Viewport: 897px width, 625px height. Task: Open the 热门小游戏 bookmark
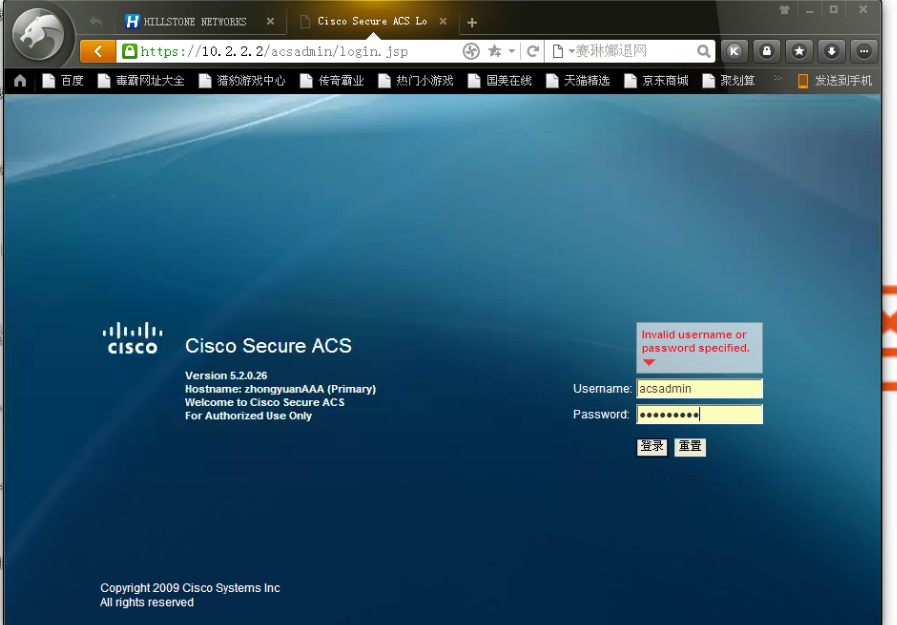(416, 81)
